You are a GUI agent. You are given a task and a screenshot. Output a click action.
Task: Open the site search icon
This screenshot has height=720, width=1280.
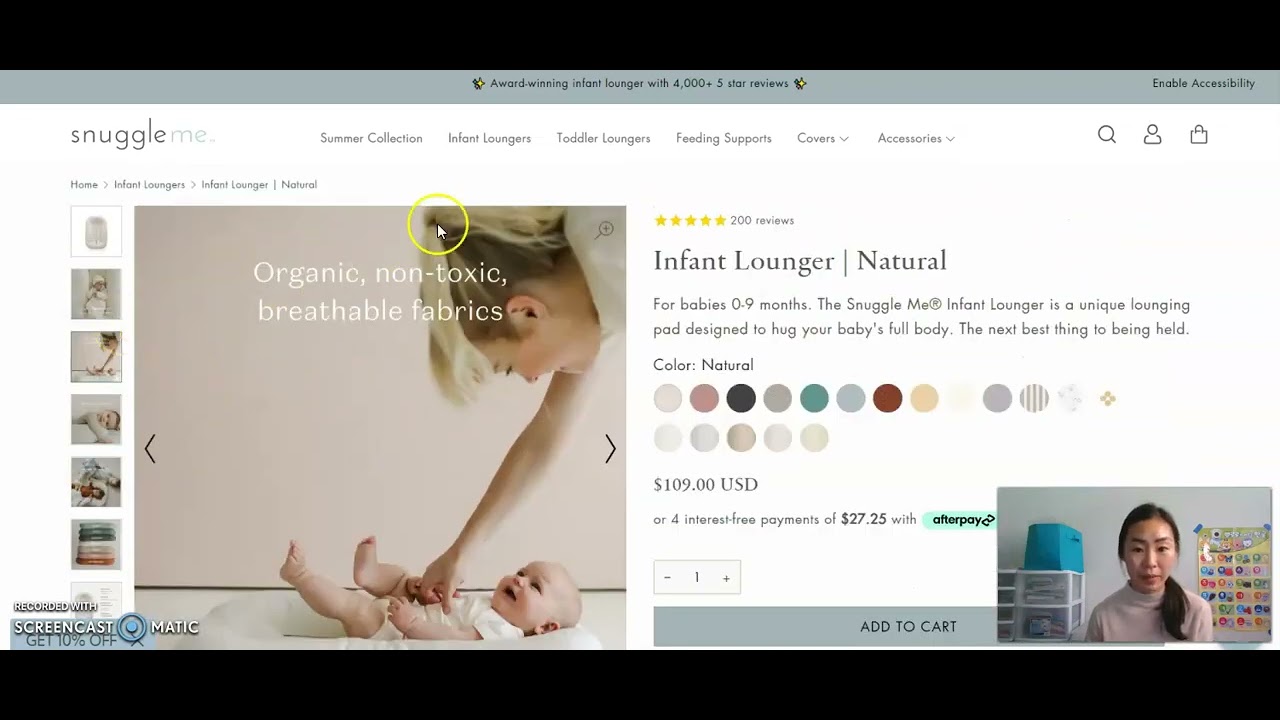(x=1106, y=135)
